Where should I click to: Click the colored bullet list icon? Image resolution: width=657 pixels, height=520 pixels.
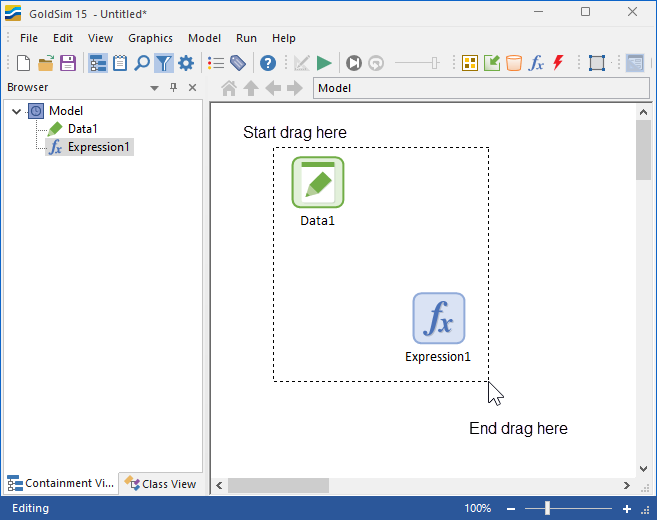tap(216, 63)
